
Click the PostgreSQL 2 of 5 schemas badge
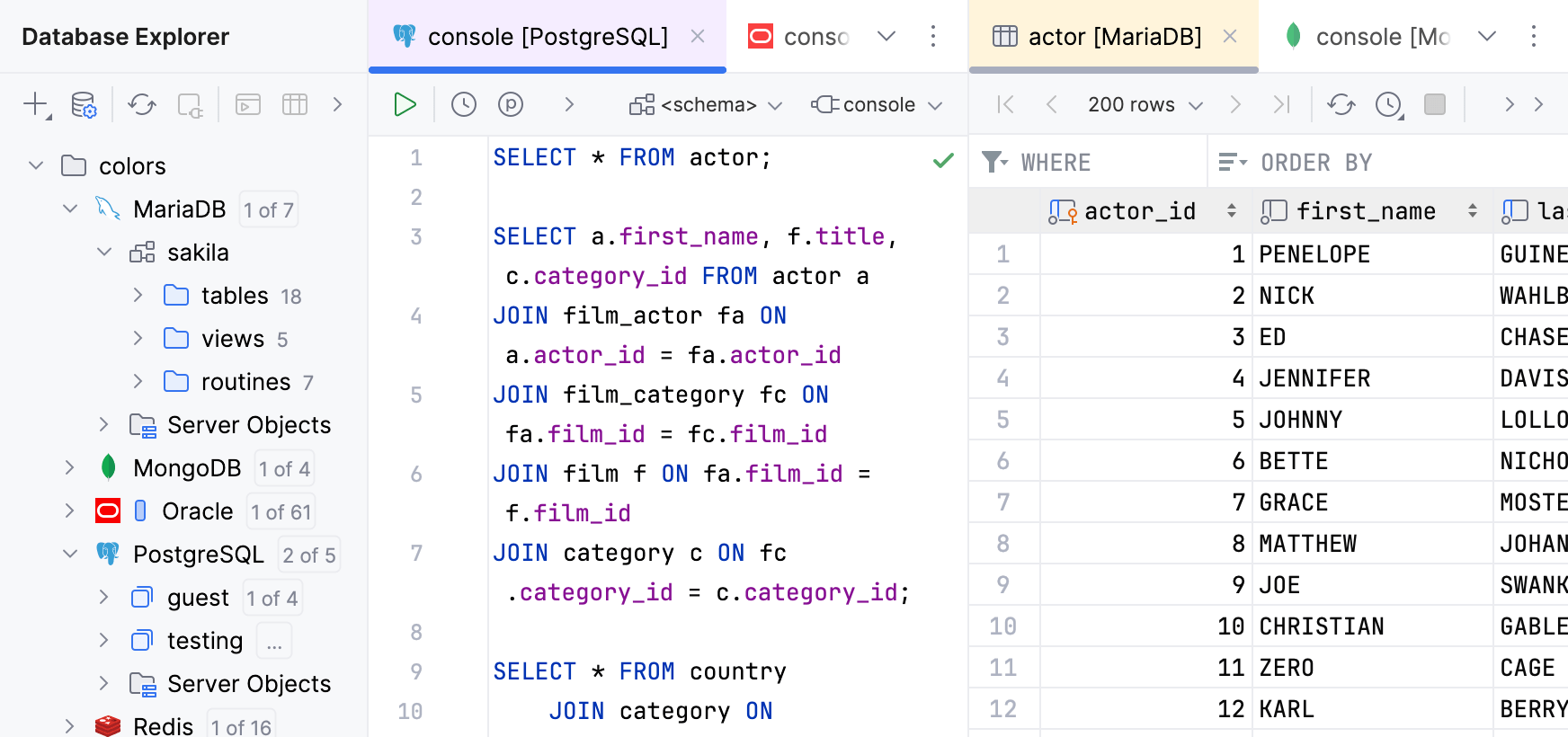pos(308,555)
